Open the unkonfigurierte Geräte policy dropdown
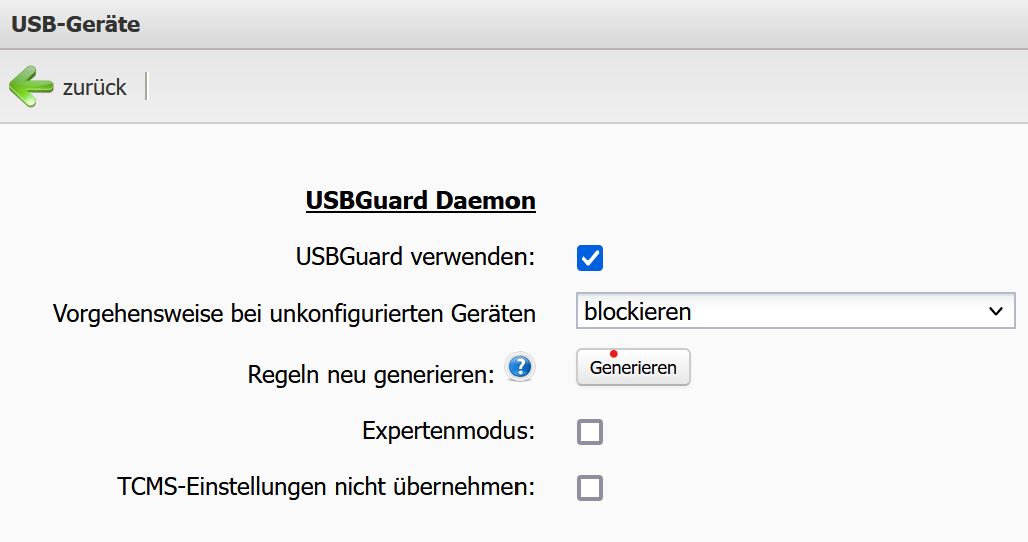This screenshot has width=1028, height=542. pyautogui.click(x=795, y=311)
